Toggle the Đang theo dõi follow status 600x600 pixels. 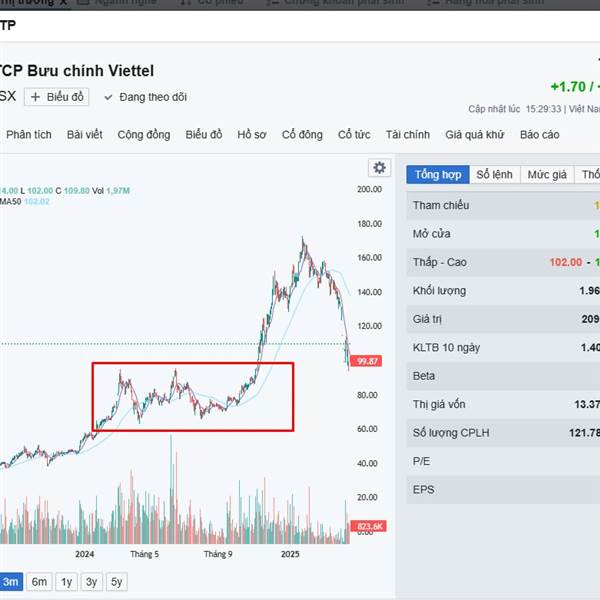pyautogui.click(x=145, y=97)
